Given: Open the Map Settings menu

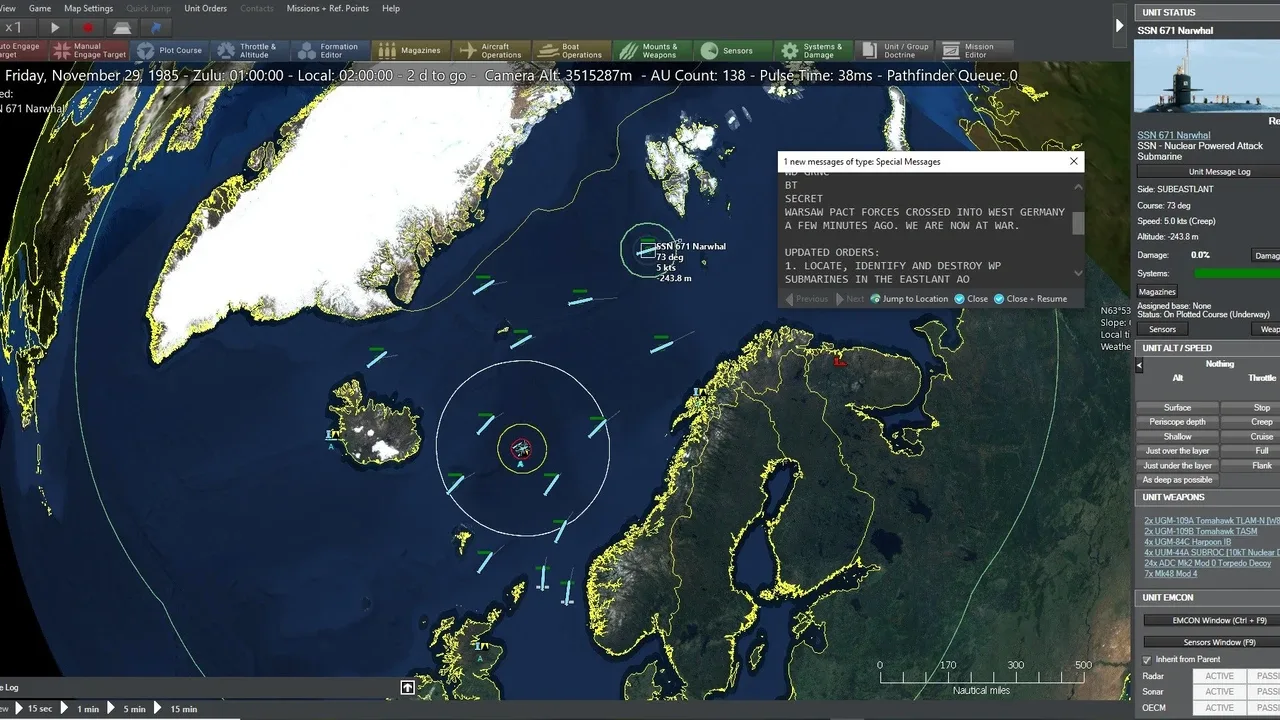Looking at the screenshot, I should (88, 8).
